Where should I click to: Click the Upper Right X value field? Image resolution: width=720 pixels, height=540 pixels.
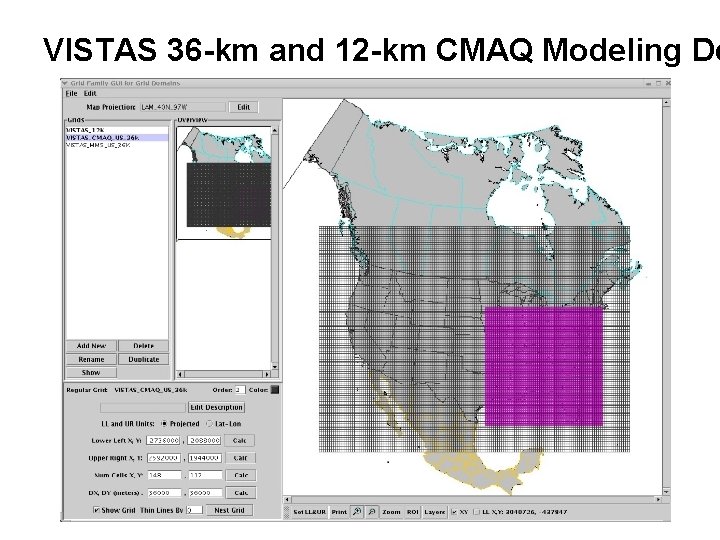pos(164,458)
